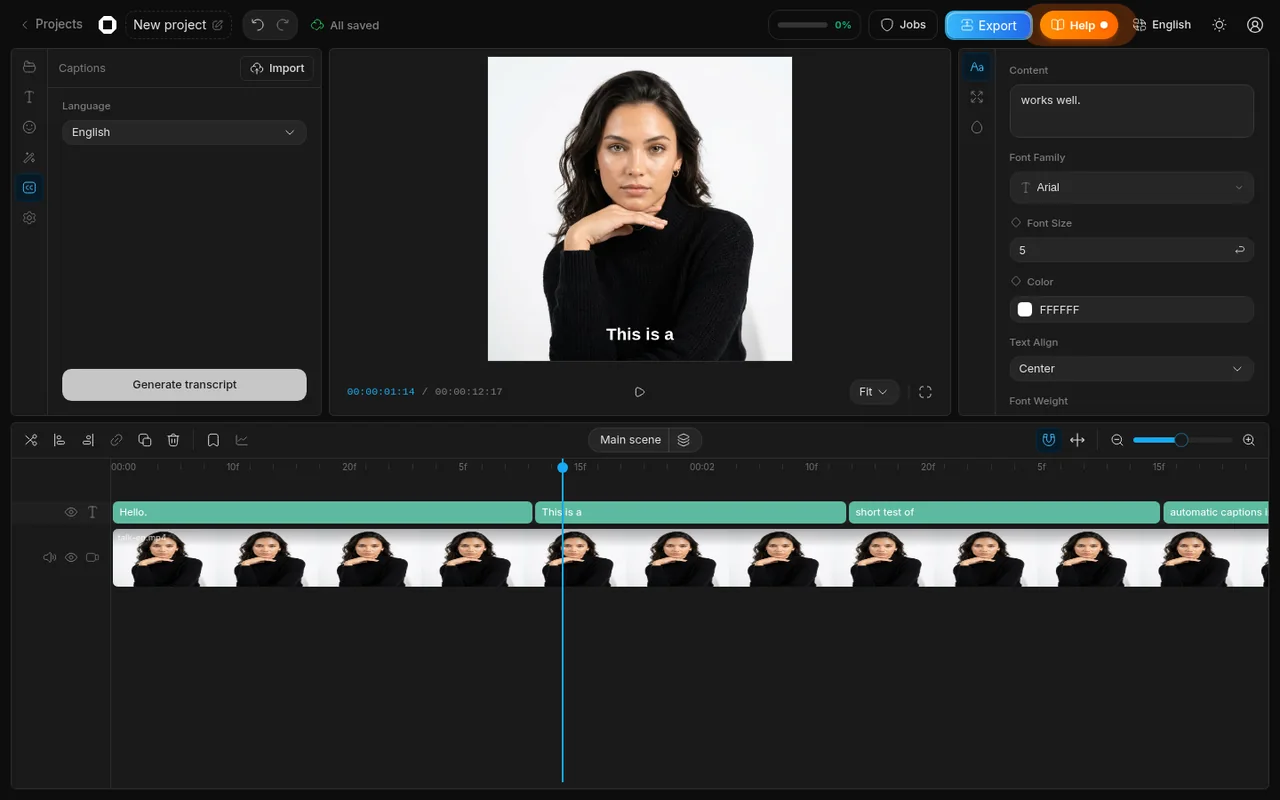Go back to Projects
The width and height of the screenshot is (1280, 800).
[52, 24]
